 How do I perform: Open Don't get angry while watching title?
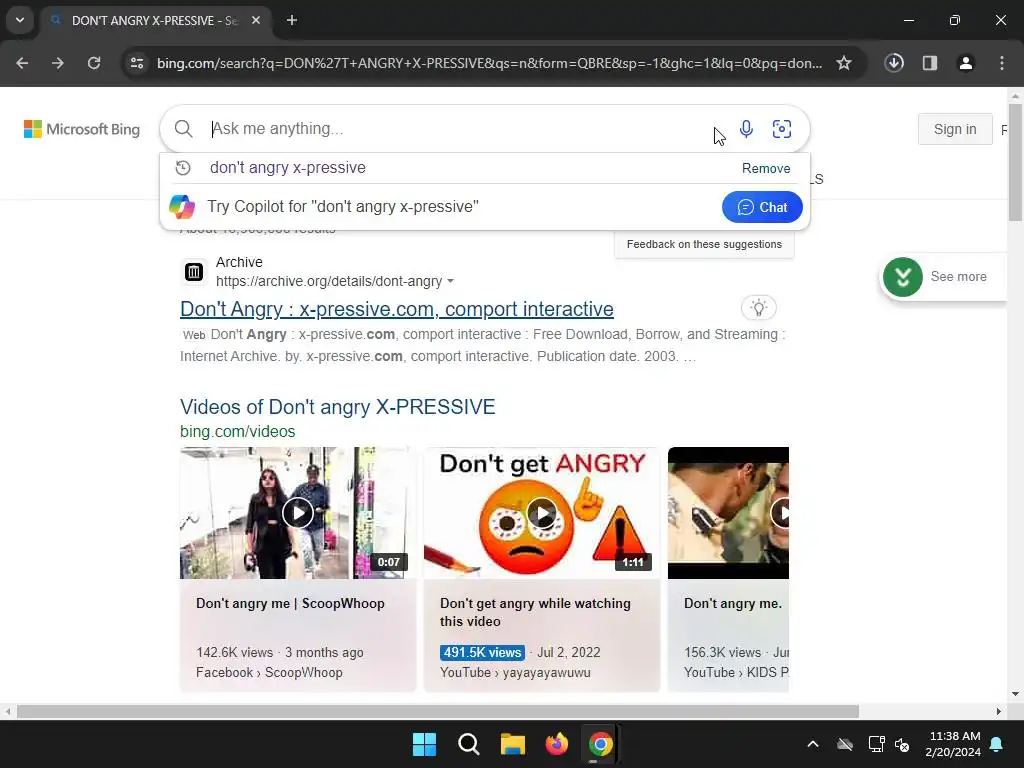536,613
